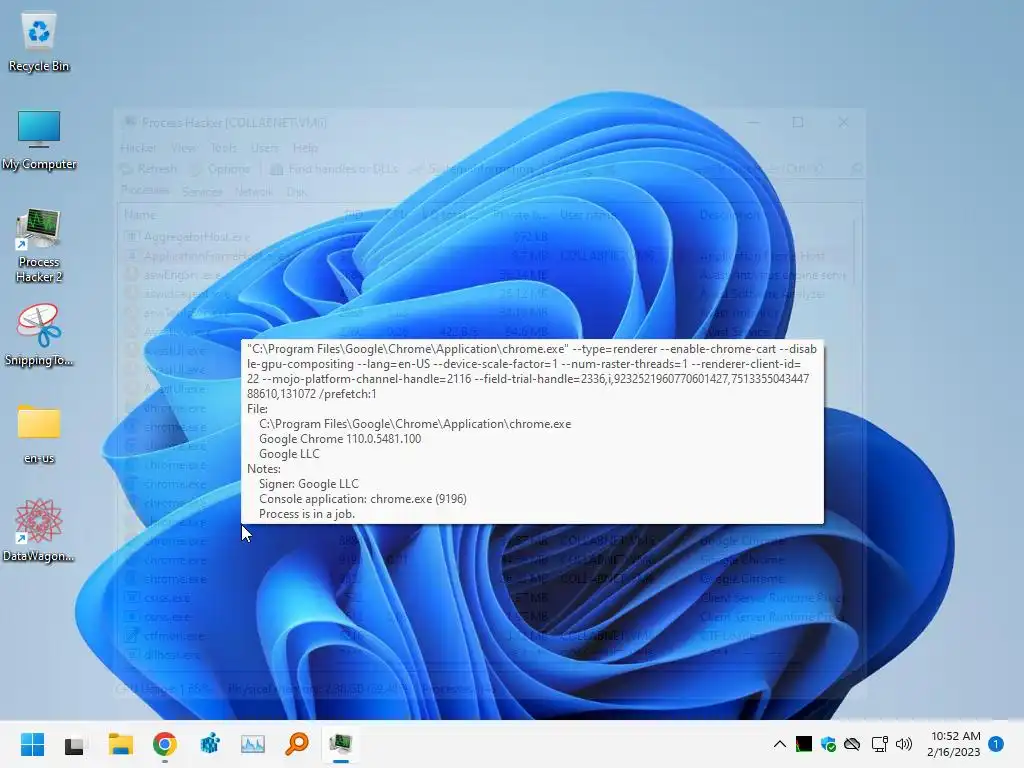Open the volume speaker tray icon

coord(904,744)
